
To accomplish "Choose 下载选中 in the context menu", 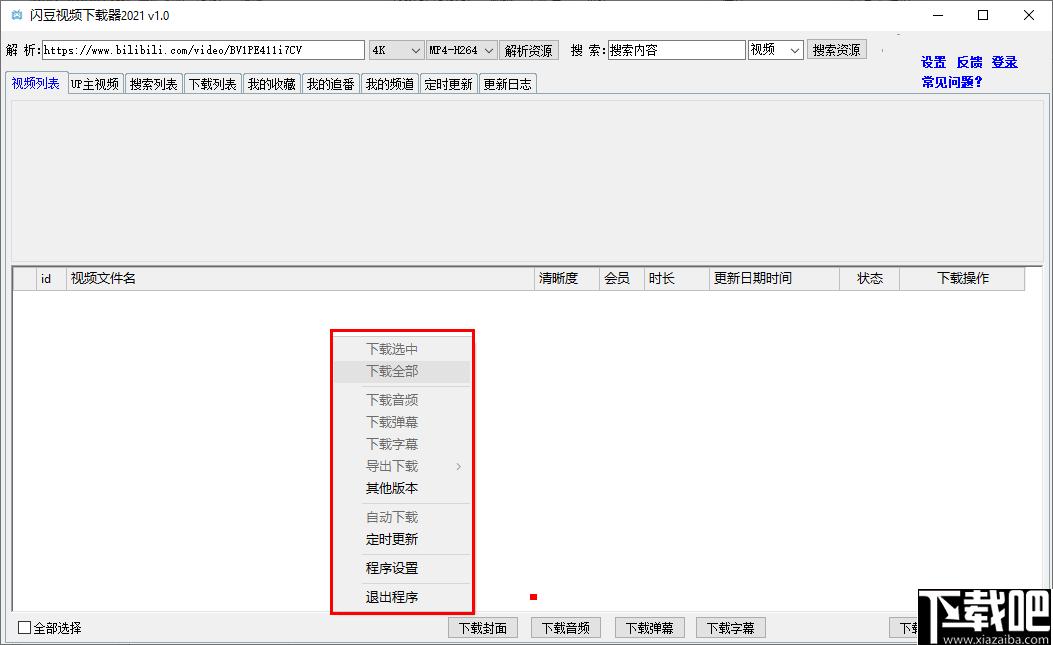I will coord(402,349).
